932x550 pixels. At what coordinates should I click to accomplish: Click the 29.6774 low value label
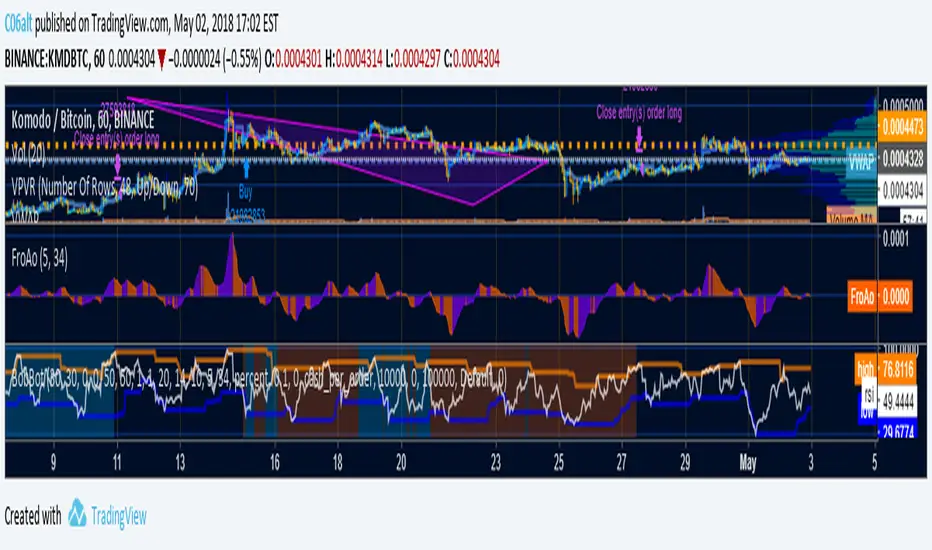(x=898, y=430)
